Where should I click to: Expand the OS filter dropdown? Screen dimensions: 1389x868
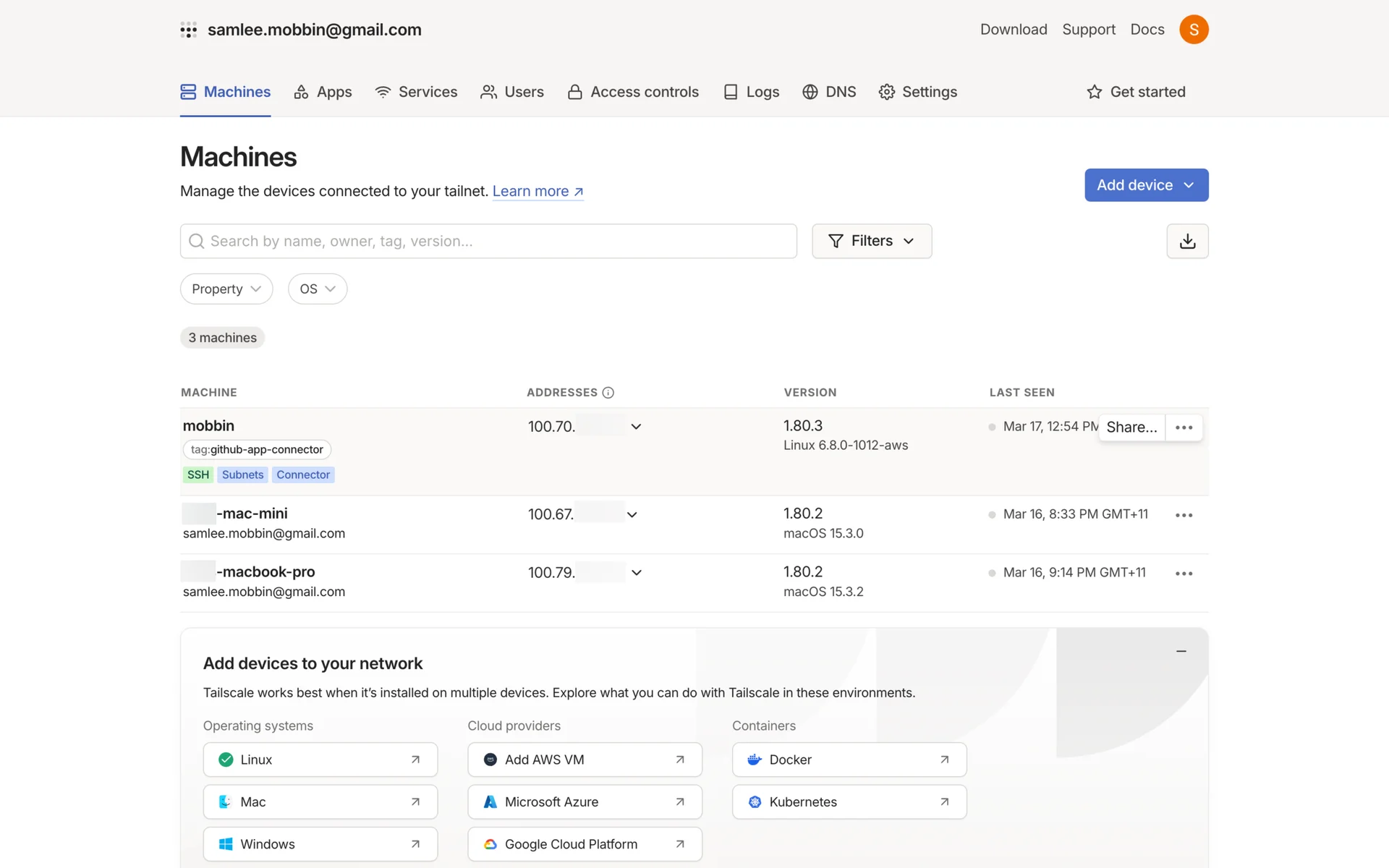click(x=317, y=289)
